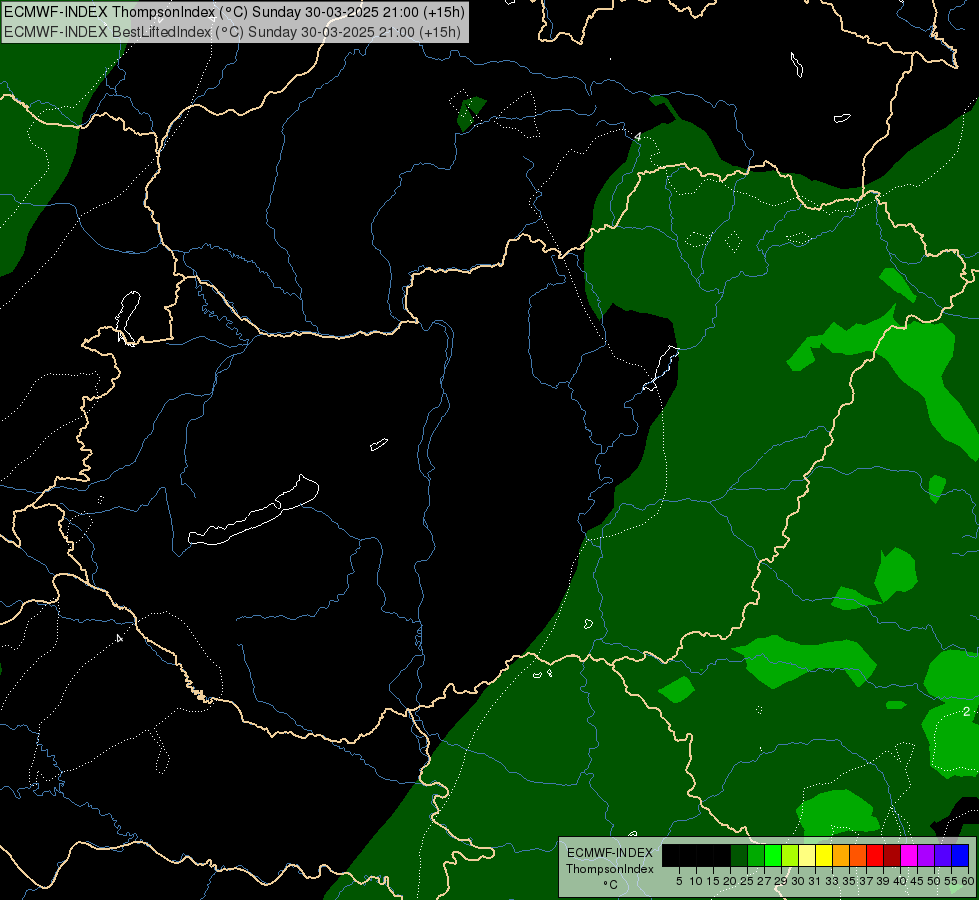Select the pure yellow 31–33 legend swatch
979x900 pixels.
(824, 855)
